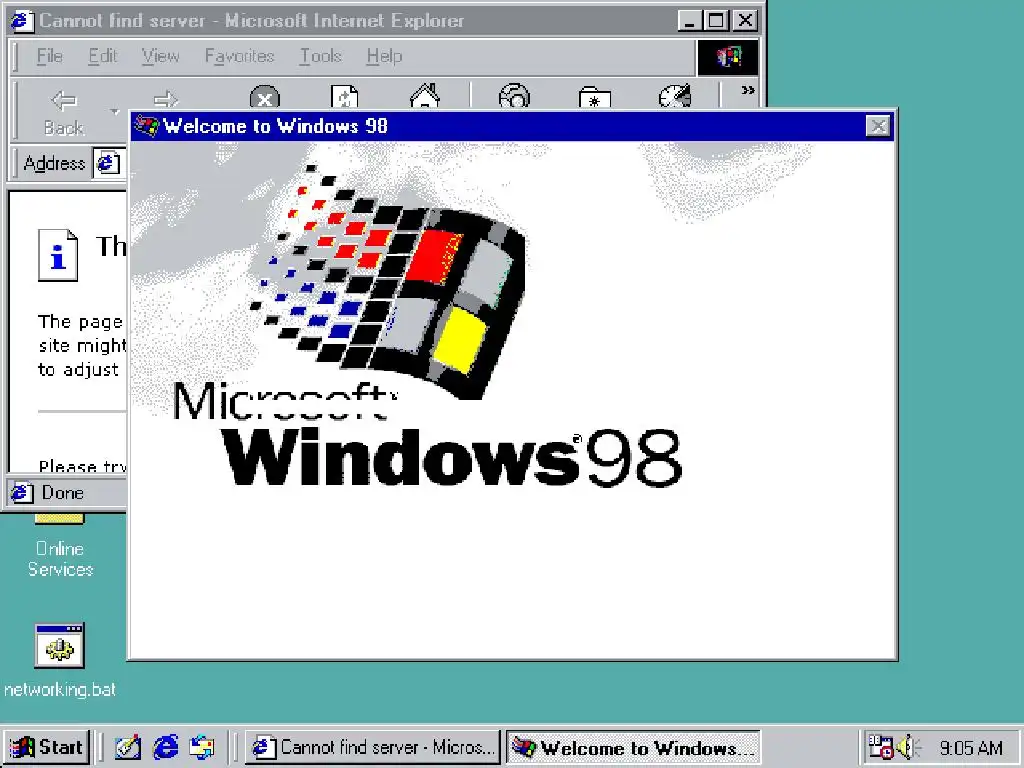Click the Done status text in Internet Explorer
Image resolution: width=1024 pixels, height=768 pixels.
point(63,492)
